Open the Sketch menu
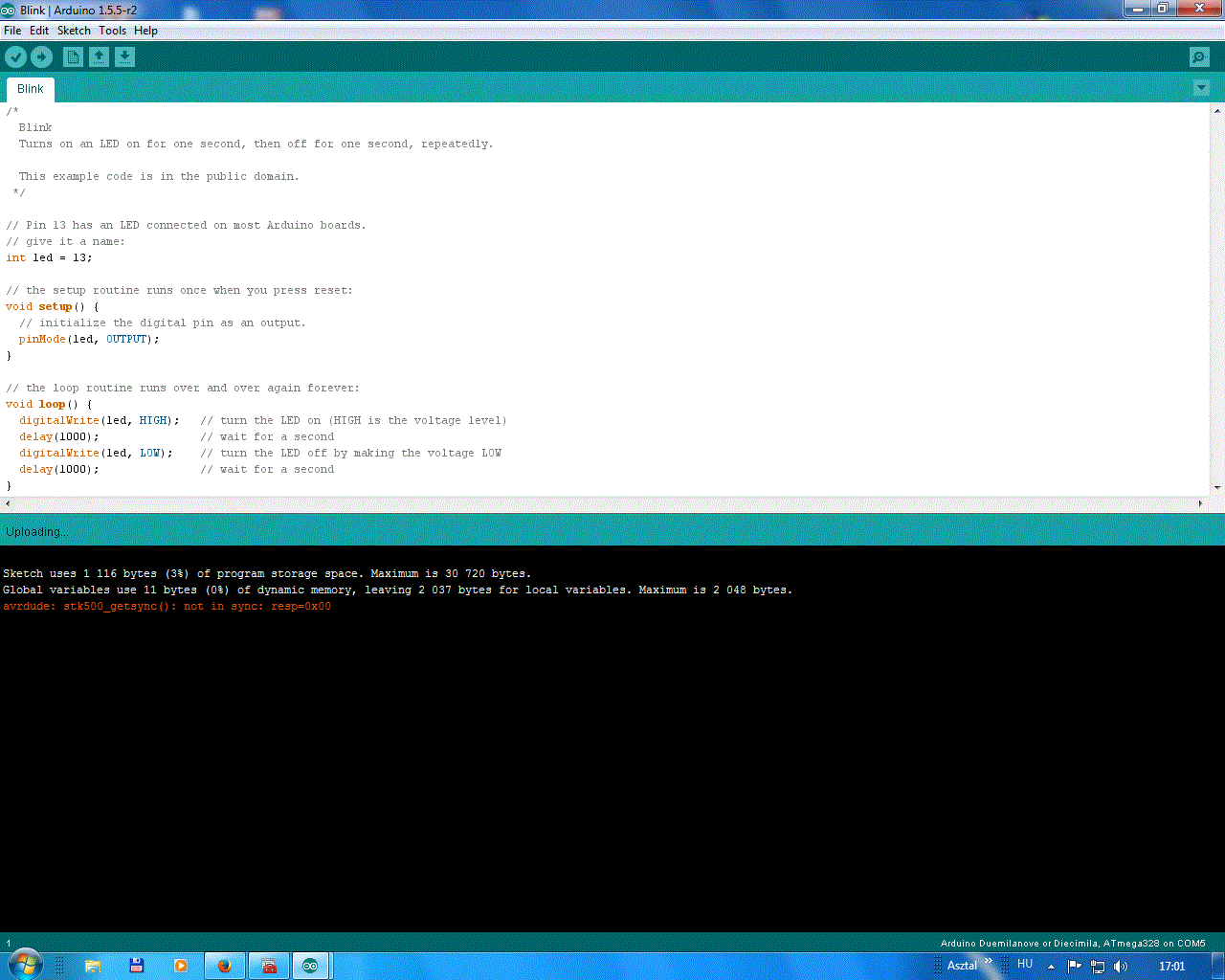Viewport: 1225px width, 980px height. tap(74, 31)
